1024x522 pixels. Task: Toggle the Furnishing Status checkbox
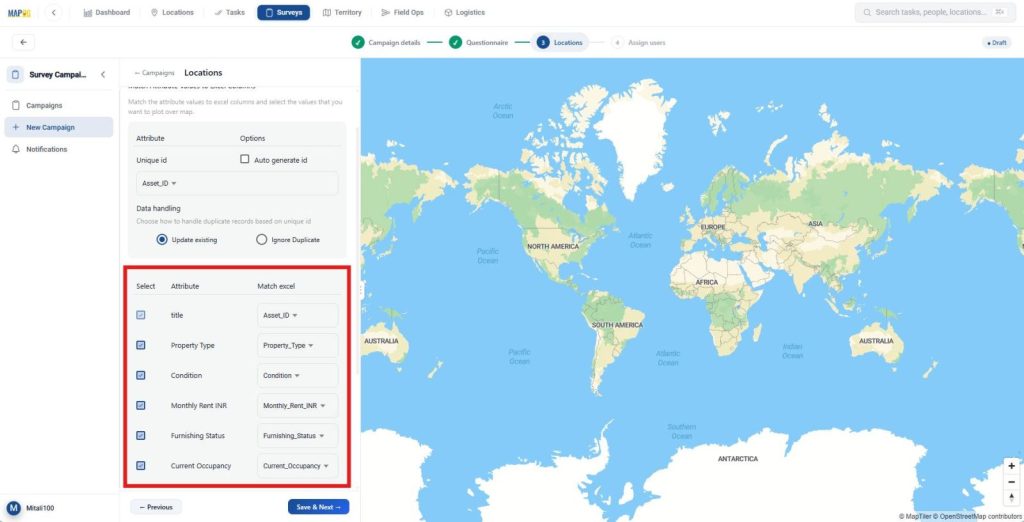pyautogui.click(x=140, y=435)
